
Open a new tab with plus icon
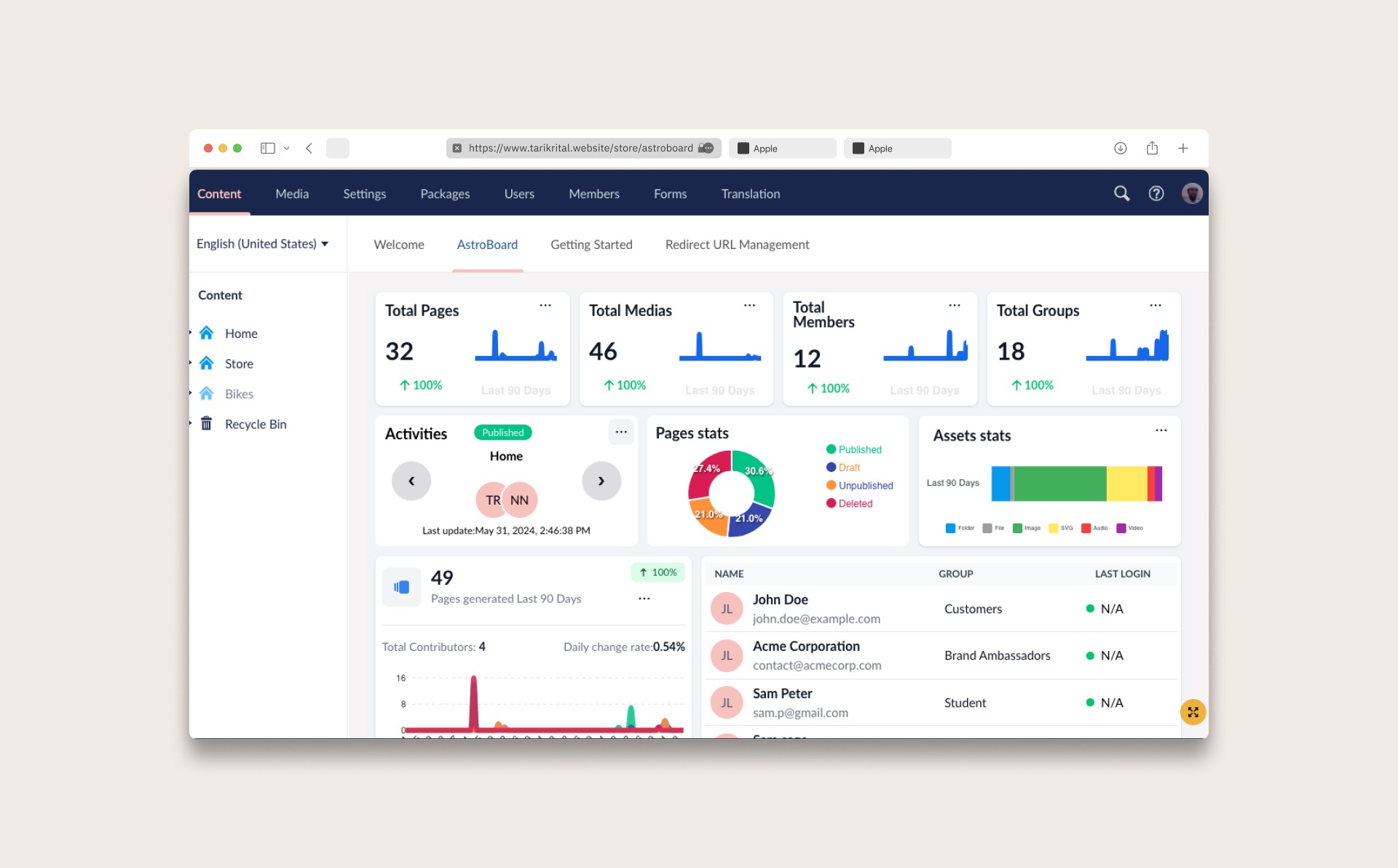1183,149
